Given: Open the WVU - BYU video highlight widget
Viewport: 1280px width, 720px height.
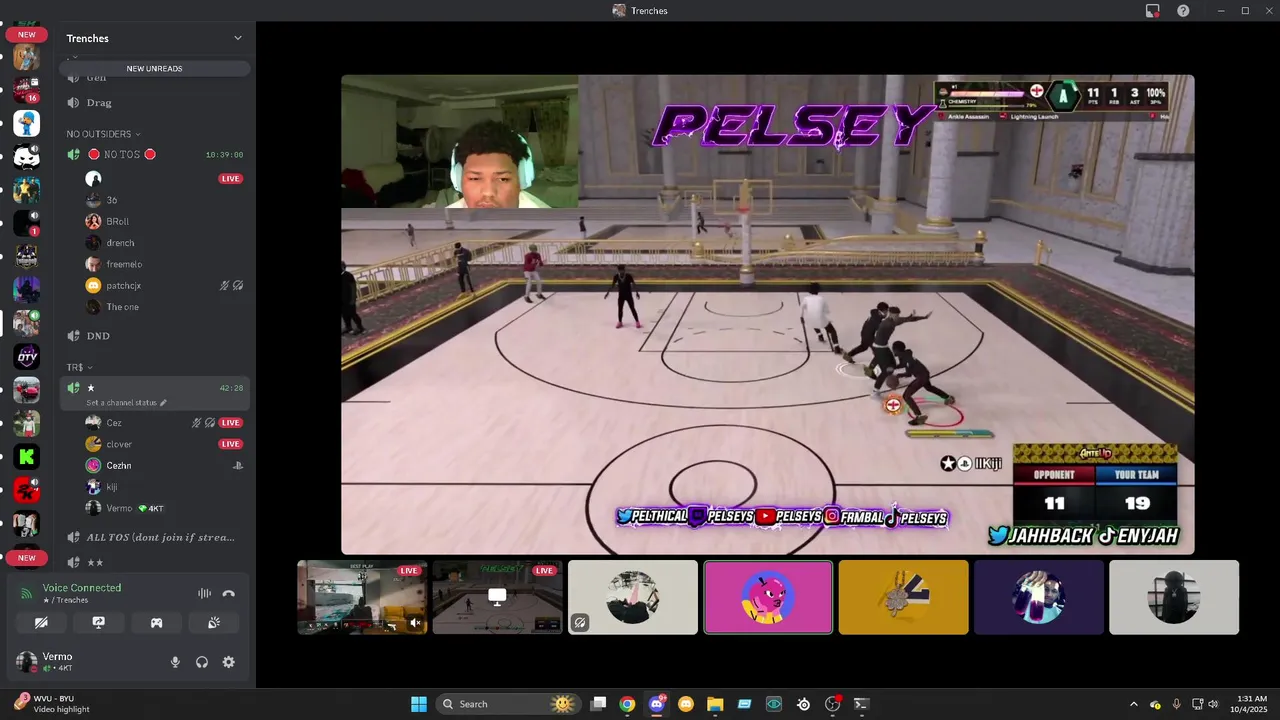Looking at the screenshot, I should pyautogui.click(x=54, y=704).
